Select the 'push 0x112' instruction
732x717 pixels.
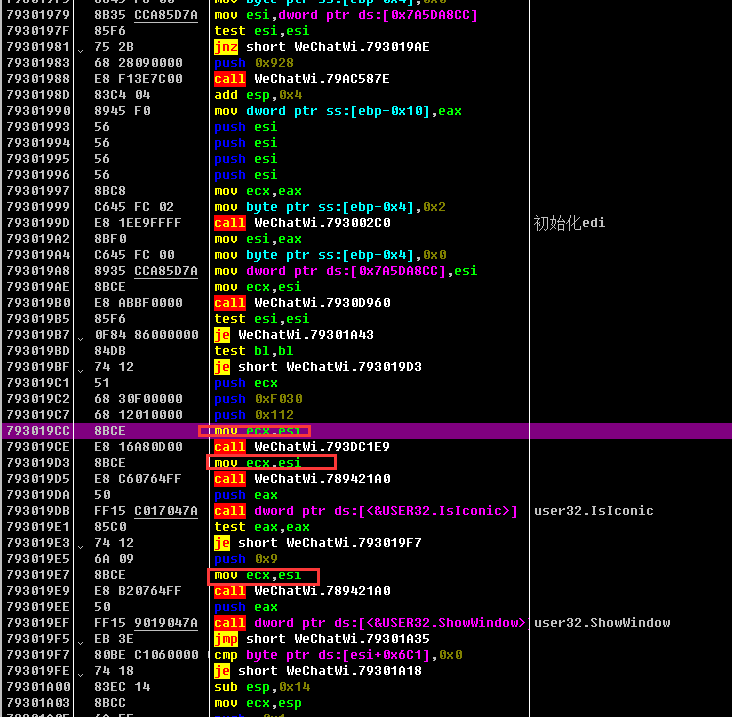pyautogui.click(x=253, y=415)
